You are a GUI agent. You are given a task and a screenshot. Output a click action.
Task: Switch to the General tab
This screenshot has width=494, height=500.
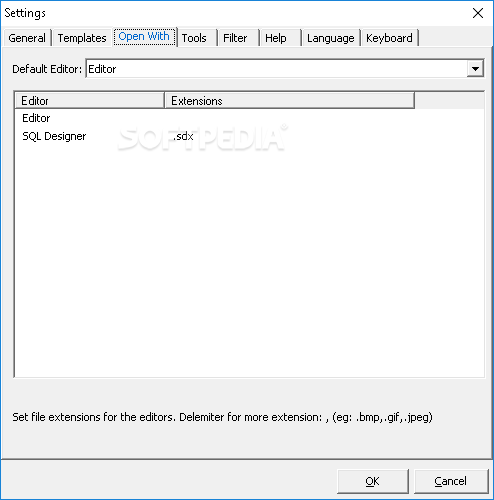(x=27, y=38)
